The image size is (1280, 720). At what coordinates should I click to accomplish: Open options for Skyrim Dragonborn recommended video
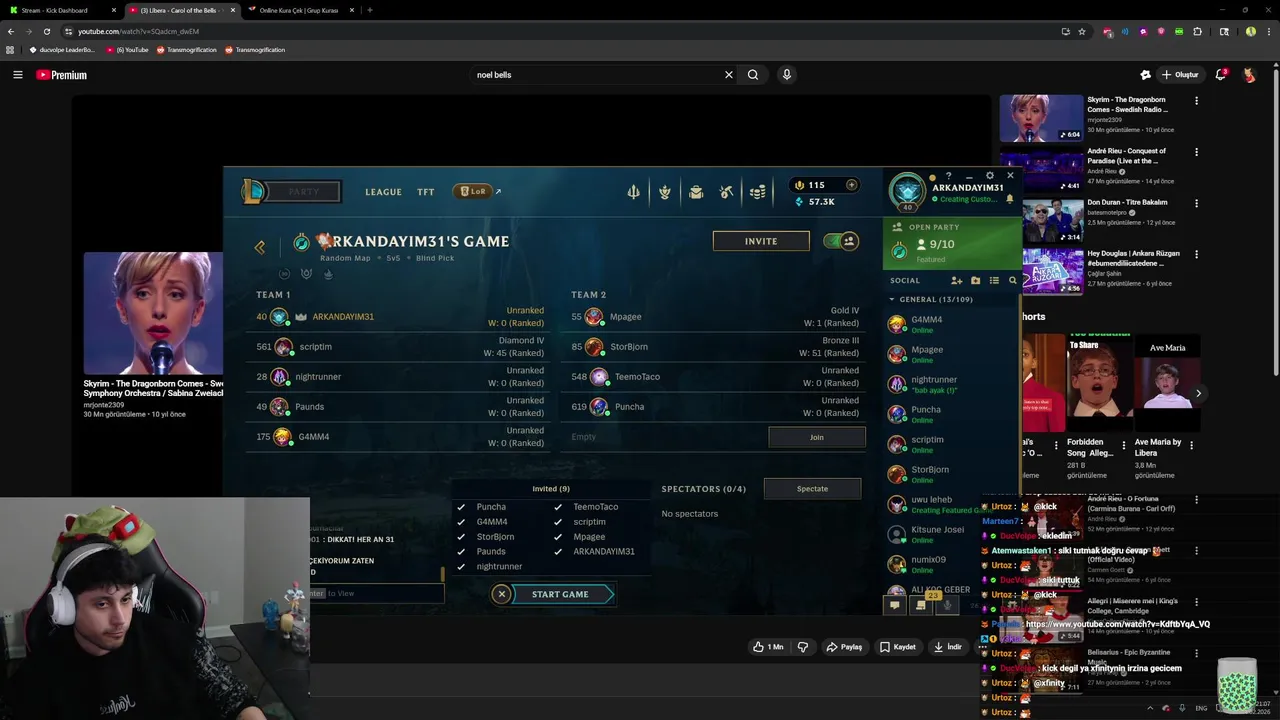tap(1196, 100)
